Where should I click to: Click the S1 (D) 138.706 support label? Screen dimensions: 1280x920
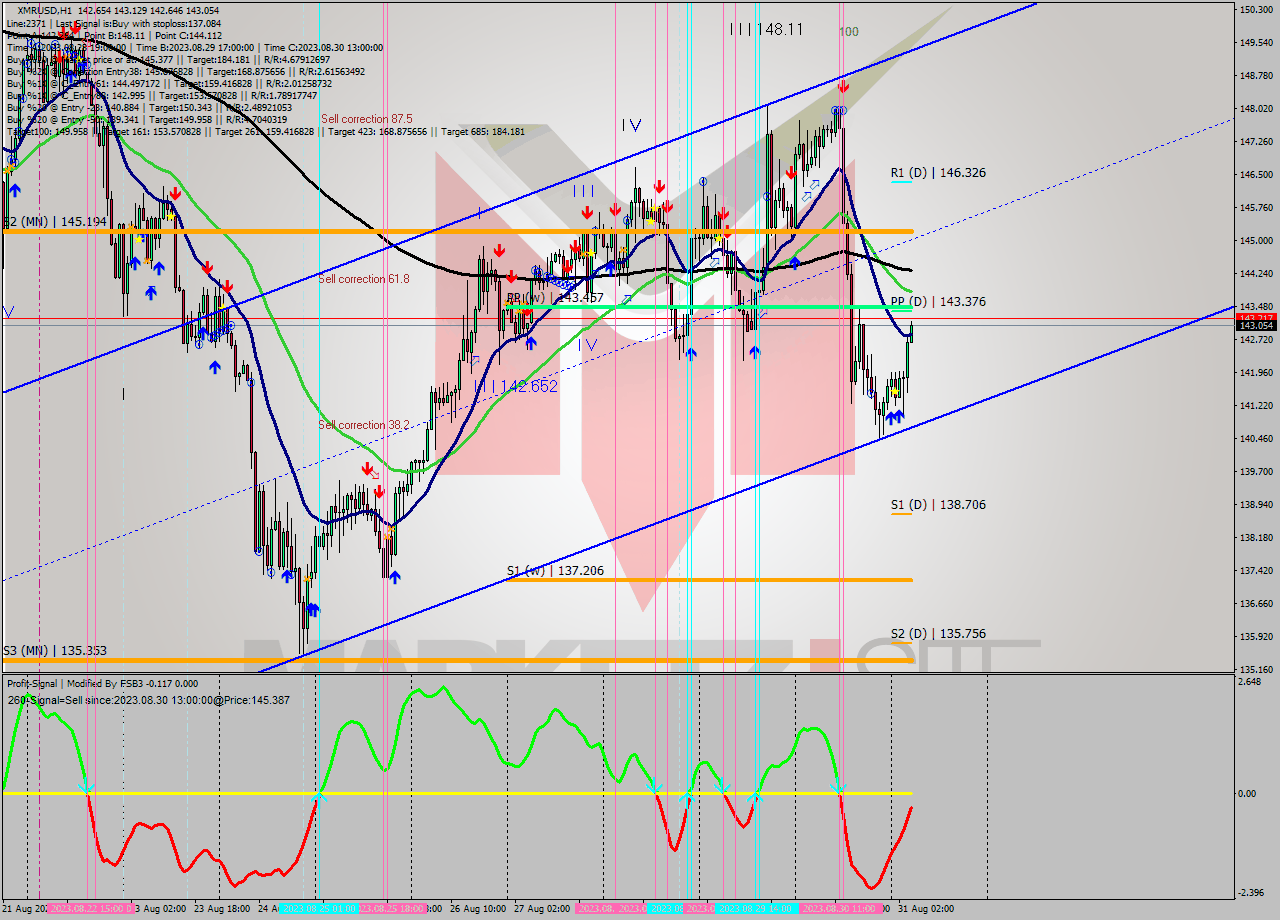coord(938,505)
